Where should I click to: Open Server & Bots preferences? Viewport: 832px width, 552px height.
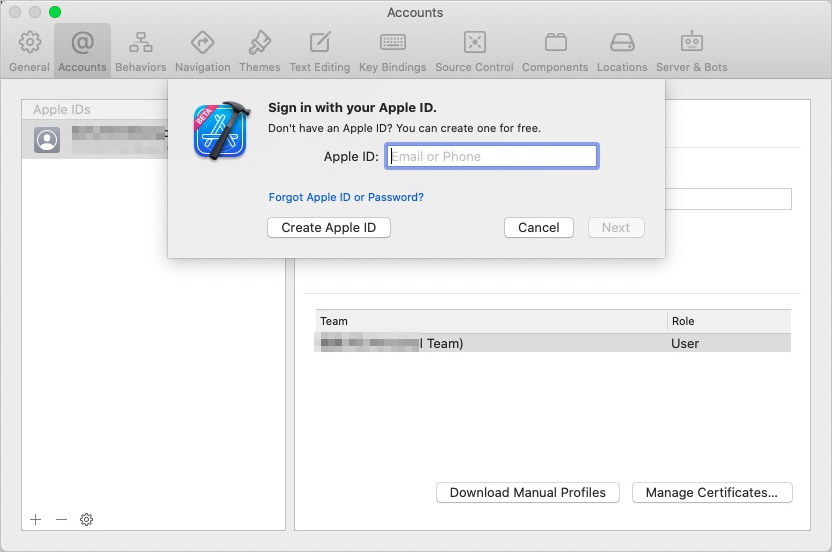click(692, 50)
